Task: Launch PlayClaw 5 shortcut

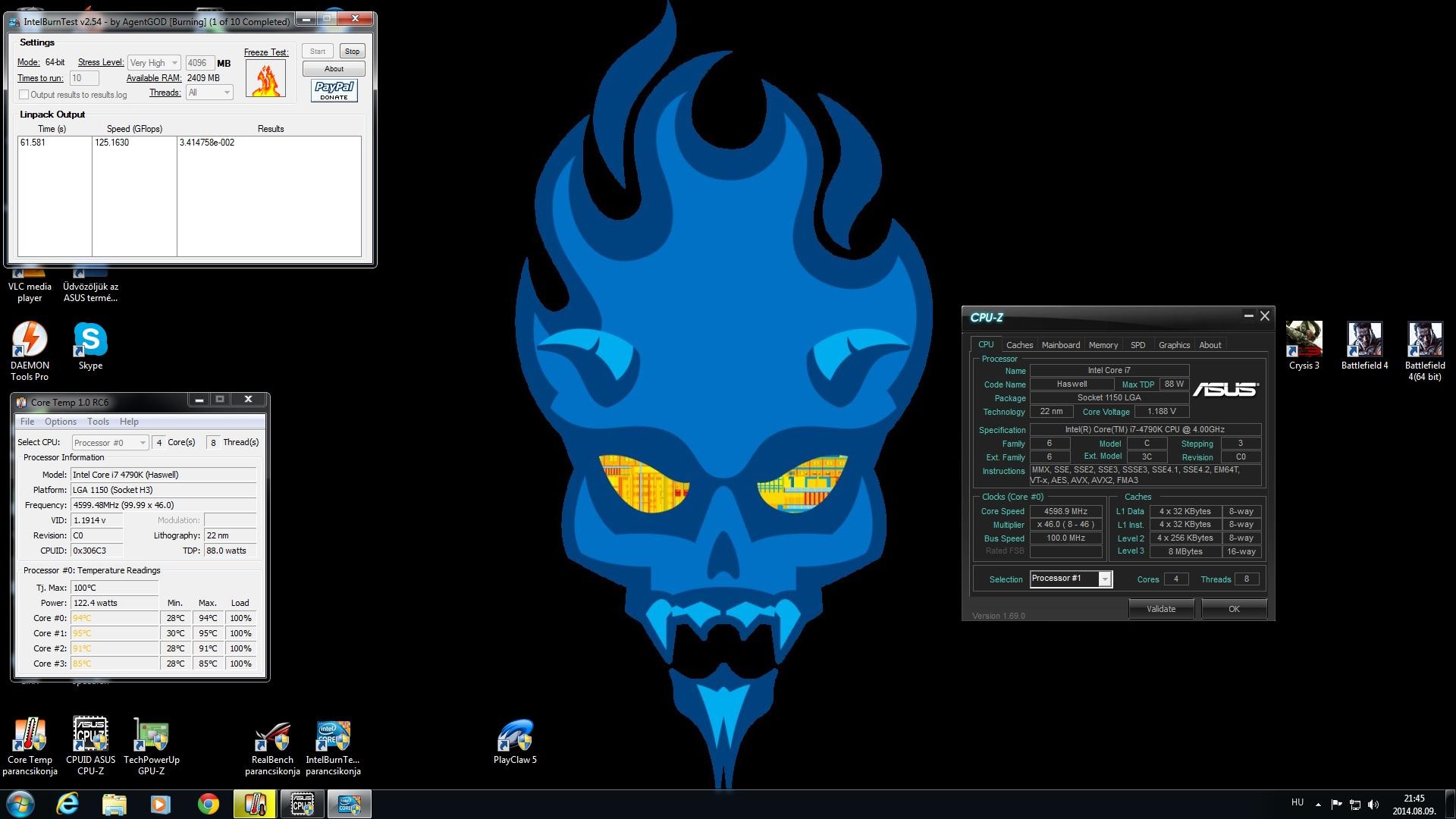Action: coord(515,737)
